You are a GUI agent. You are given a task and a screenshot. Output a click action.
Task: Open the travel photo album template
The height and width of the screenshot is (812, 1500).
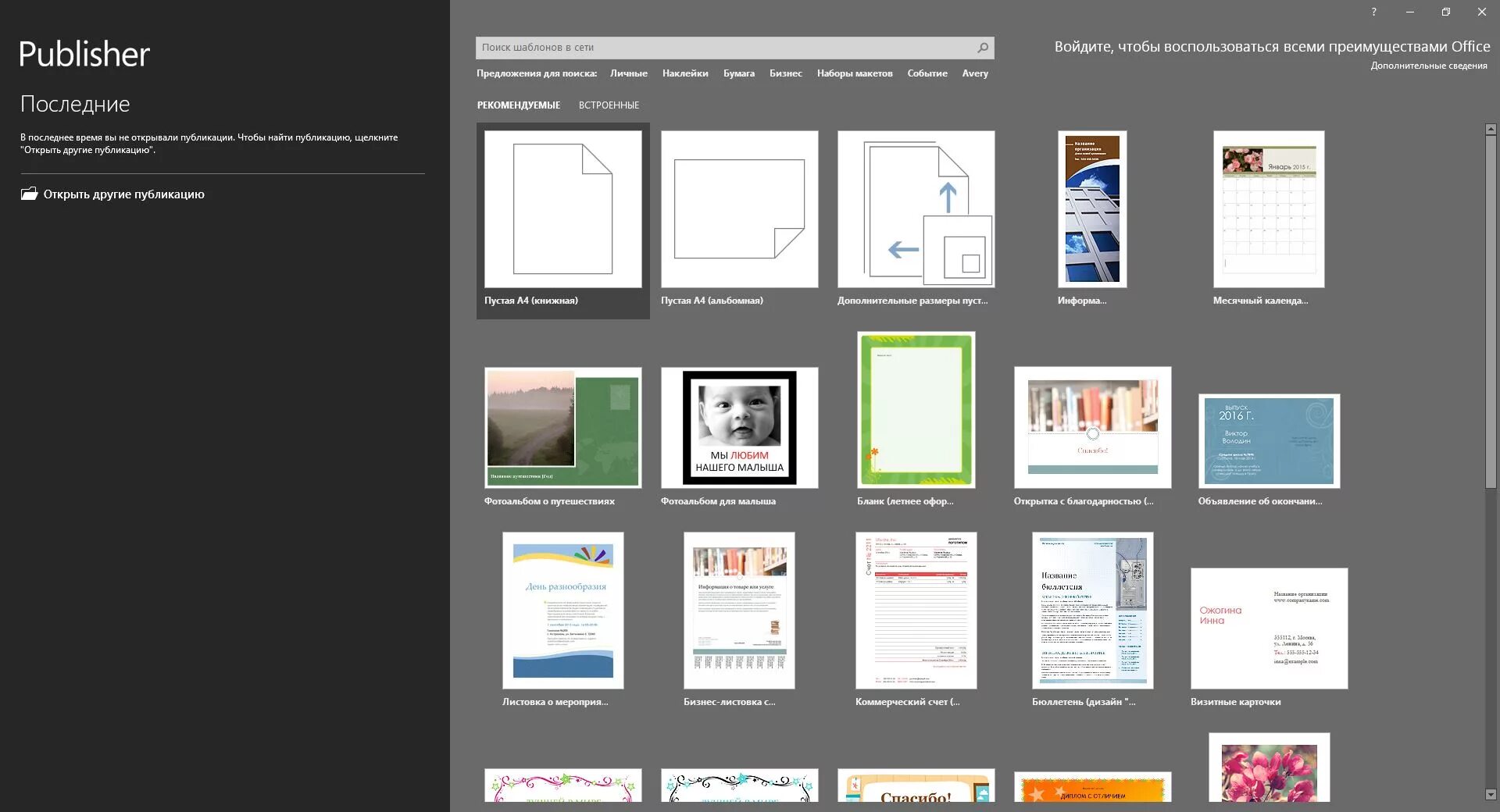click(563, 428)
